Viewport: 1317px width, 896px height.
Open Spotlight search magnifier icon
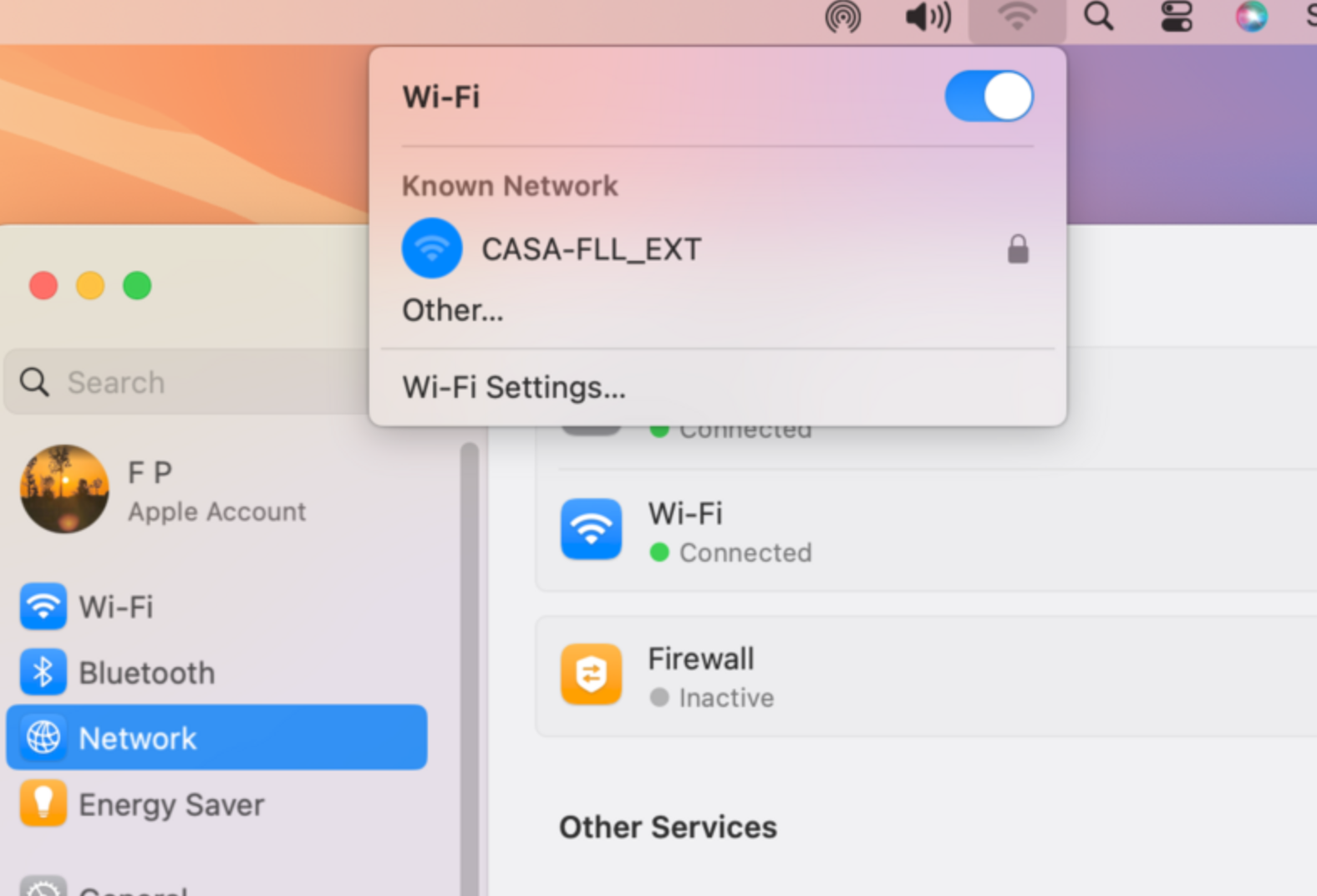(1099, 16)
